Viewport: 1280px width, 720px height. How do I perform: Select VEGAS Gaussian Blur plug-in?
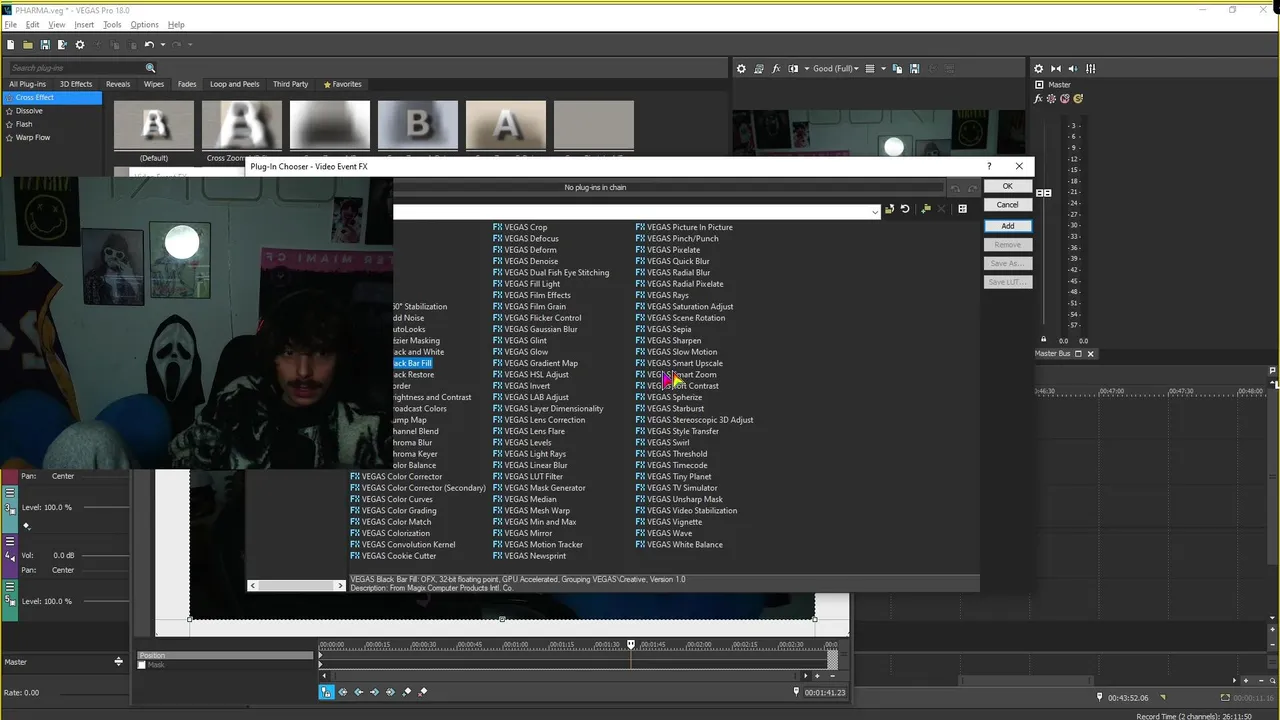[535, 329]
